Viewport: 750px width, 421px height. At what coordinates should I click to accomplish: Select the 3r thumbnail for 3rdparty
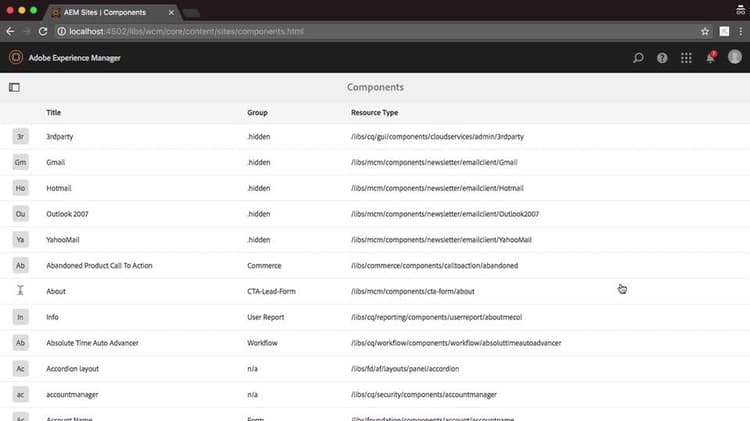pyautogui.click(x=21, y=136)
